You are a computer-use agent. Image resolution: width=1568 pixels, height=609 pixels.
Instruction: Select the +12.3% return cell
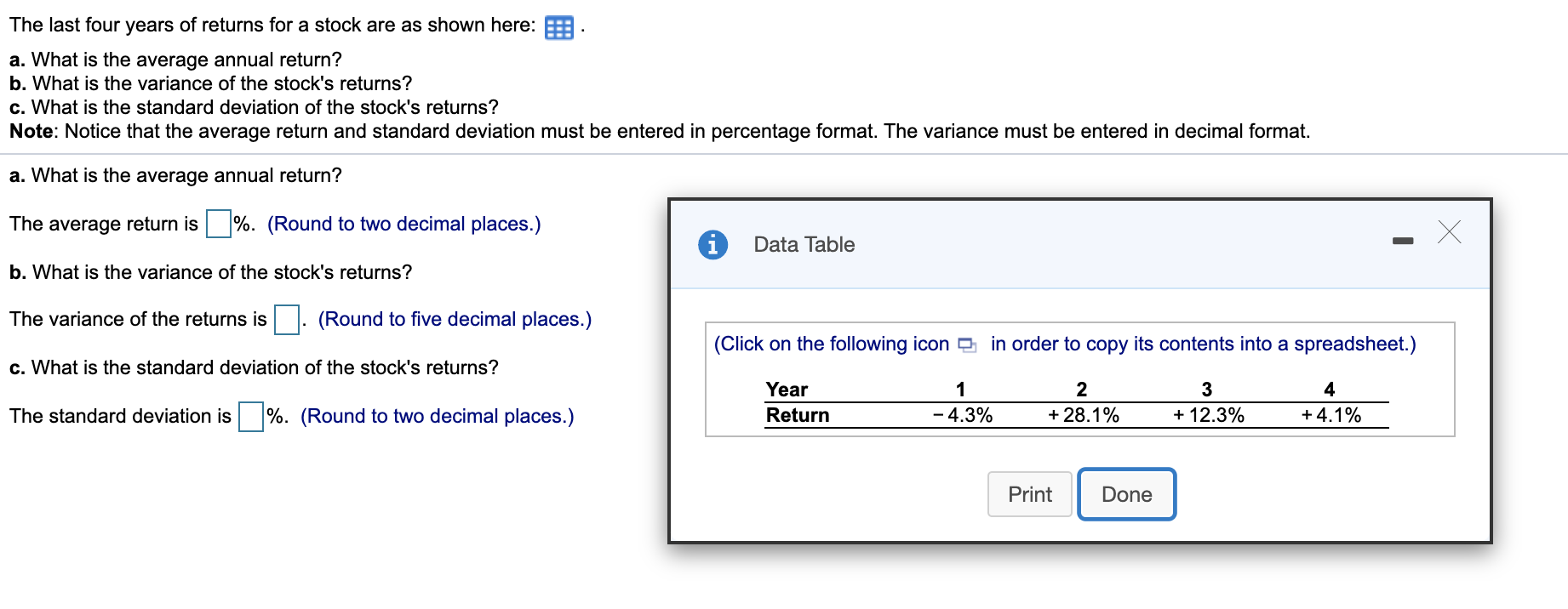point(1208,415)
